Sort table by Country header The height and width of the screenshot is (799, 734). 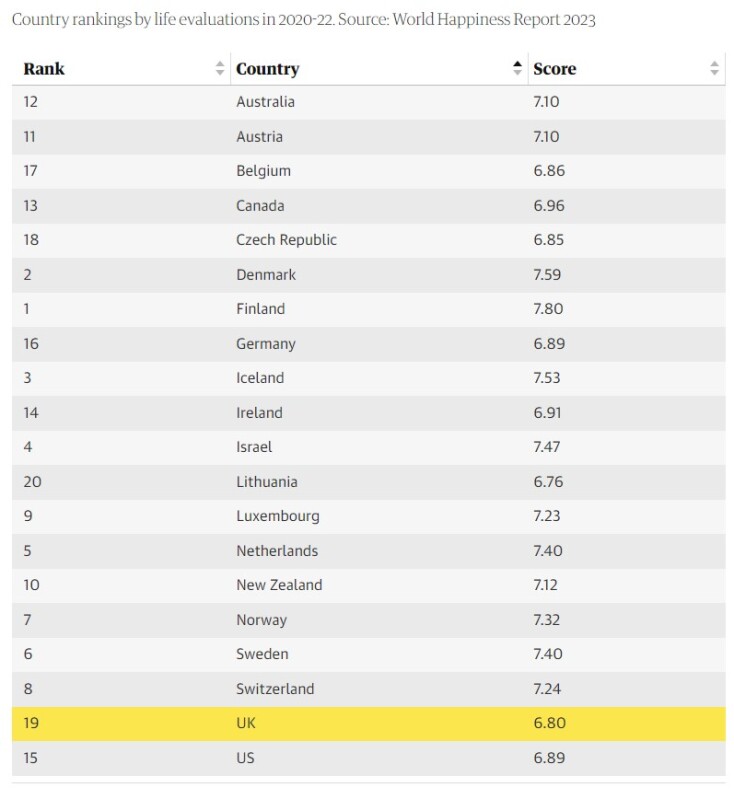268,69
